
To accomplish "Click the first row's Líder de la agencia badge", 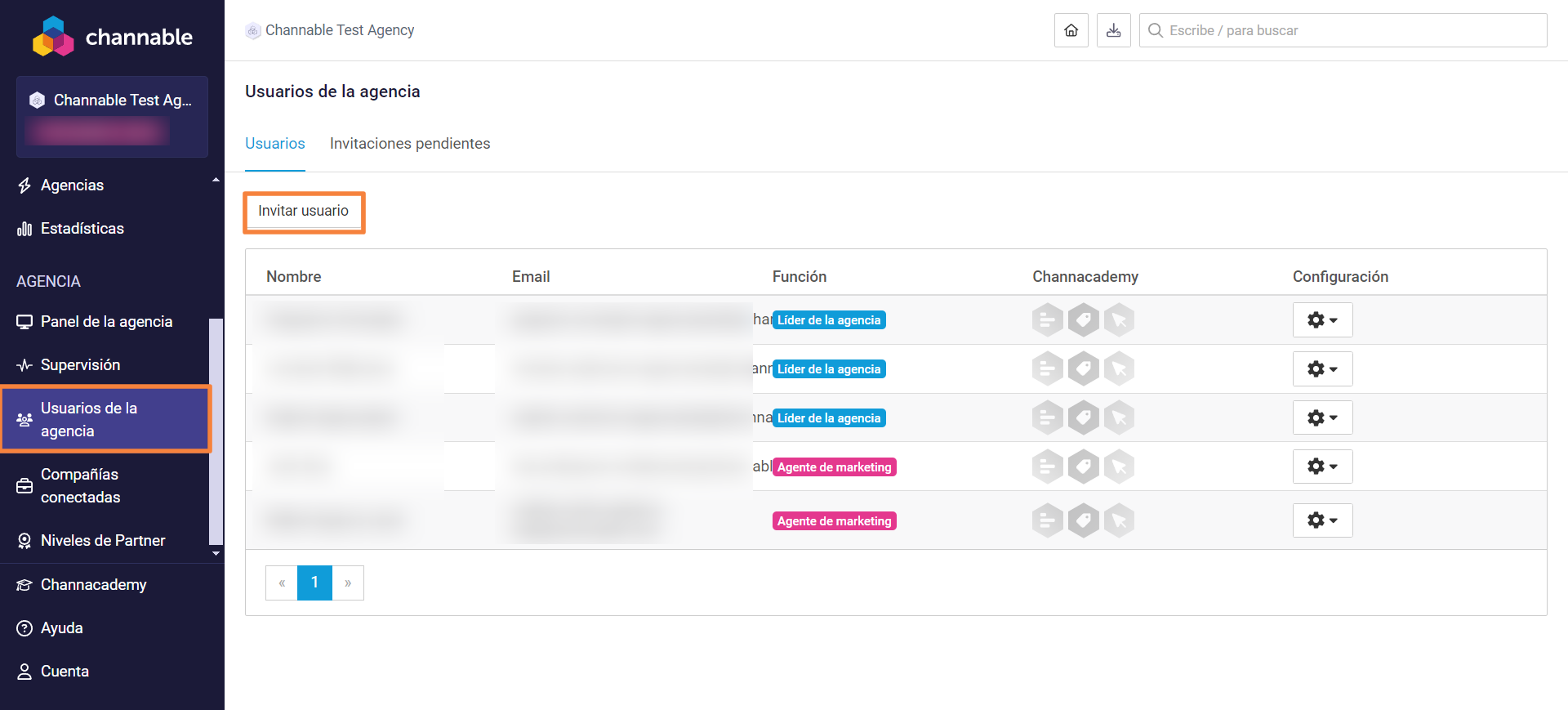I will 829,320.
